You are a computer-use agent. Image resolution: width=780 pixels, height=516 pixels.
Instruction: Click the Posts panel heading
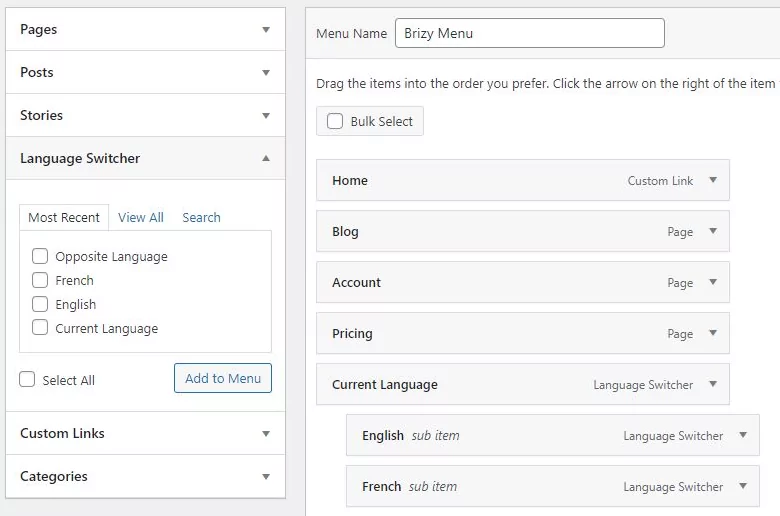[x=36, y=73]
